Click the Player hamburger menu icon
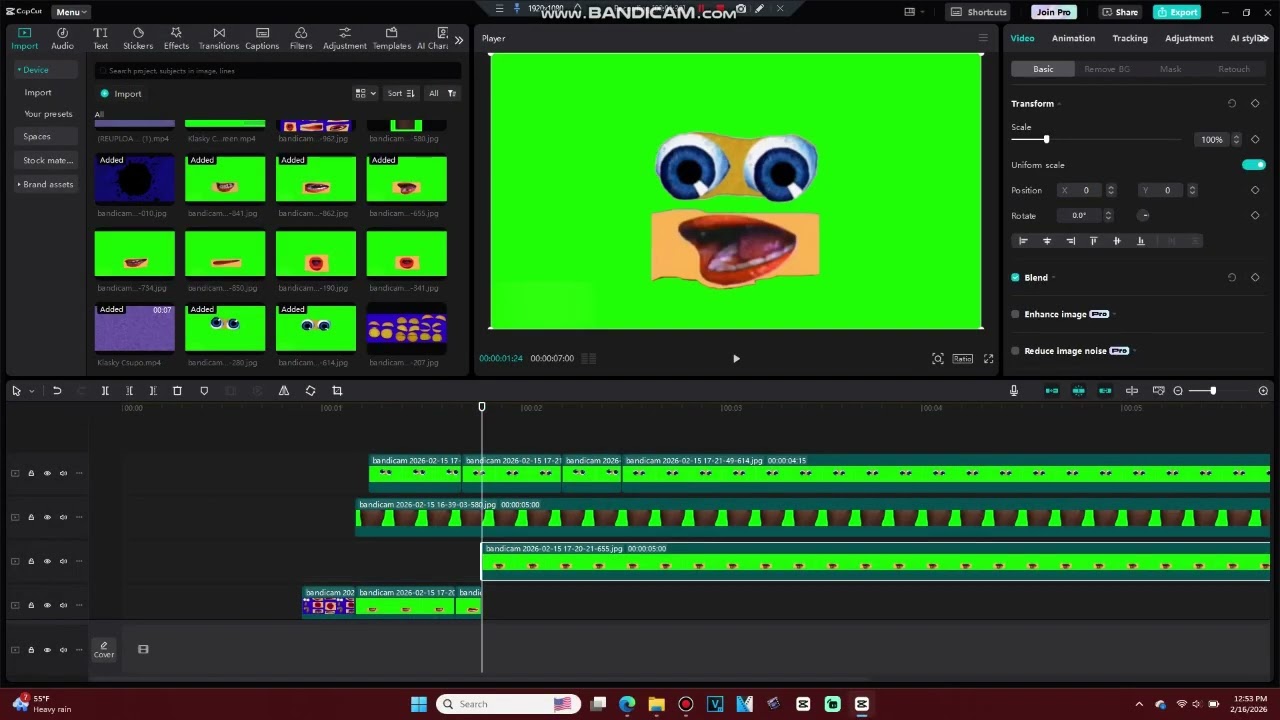The width and height of the screenshot is (1280, 720). click(x=983, y=38)
